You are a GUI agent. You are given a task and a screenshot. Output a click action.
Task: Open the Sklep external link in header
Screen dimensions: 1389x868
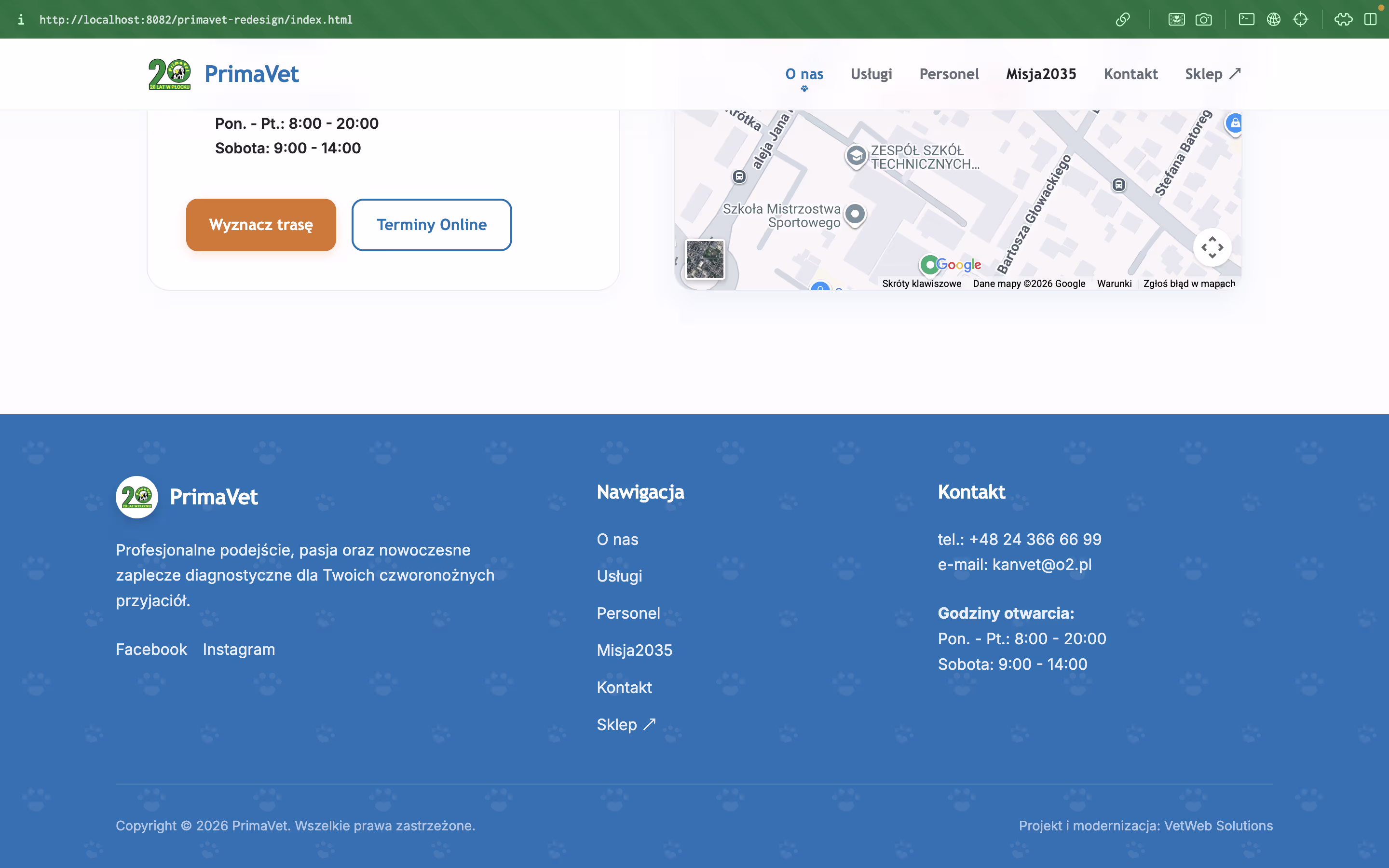[1213, 74]
